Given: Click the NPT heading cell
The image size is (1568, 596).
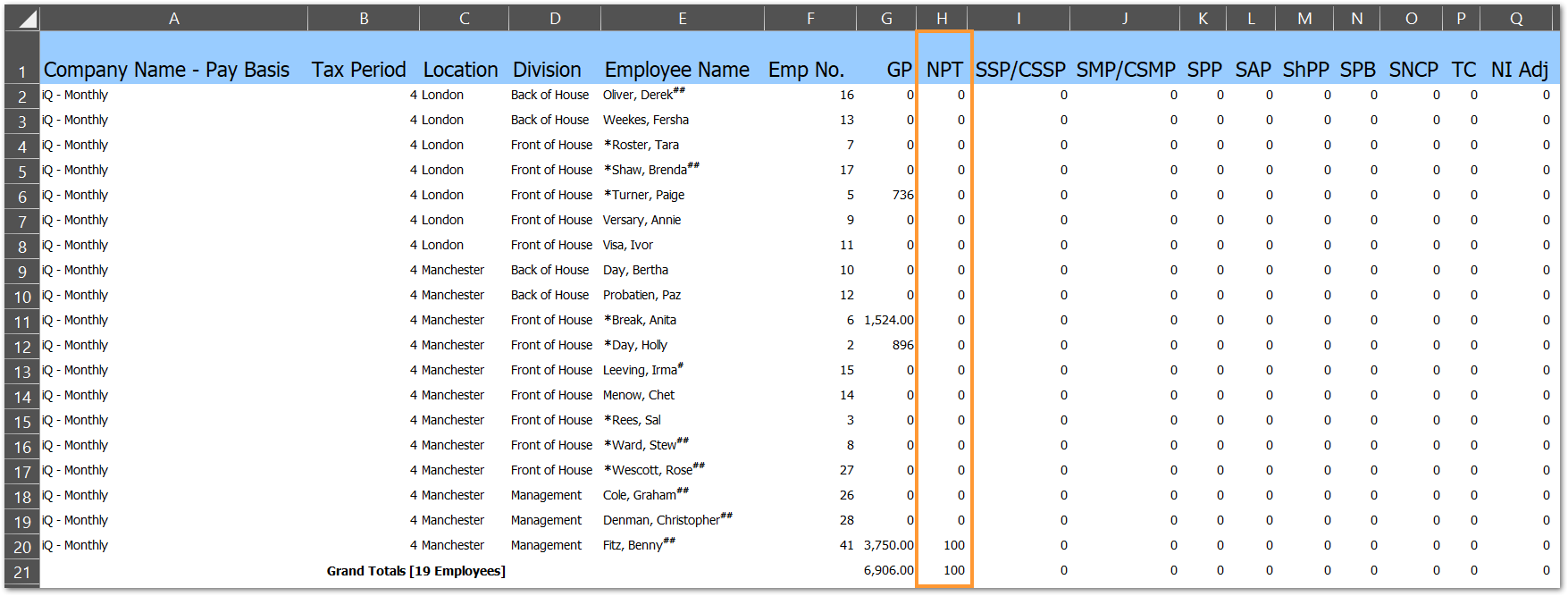Looking at the screenshot, I should point(943,70).
